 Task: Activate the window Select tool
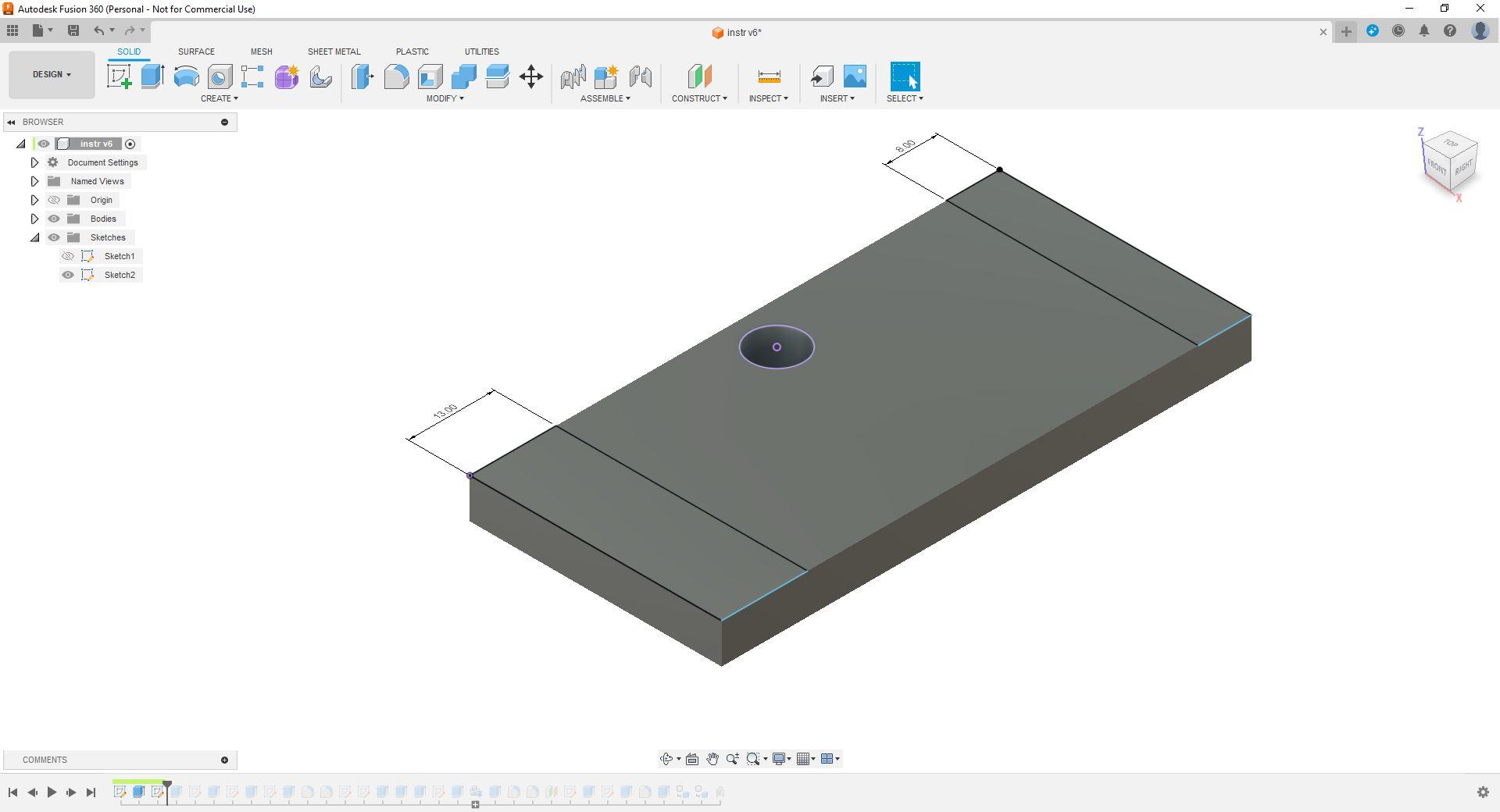pos(905,77)
